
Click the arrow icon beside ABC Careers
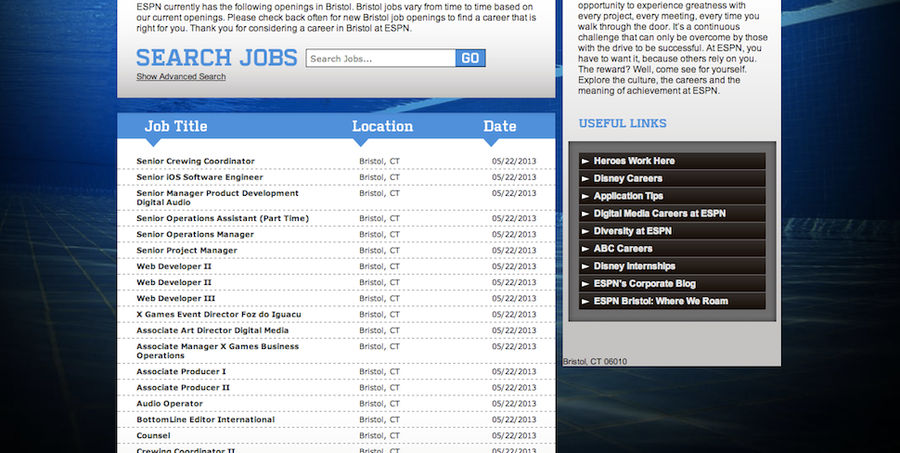click(585, 249)
